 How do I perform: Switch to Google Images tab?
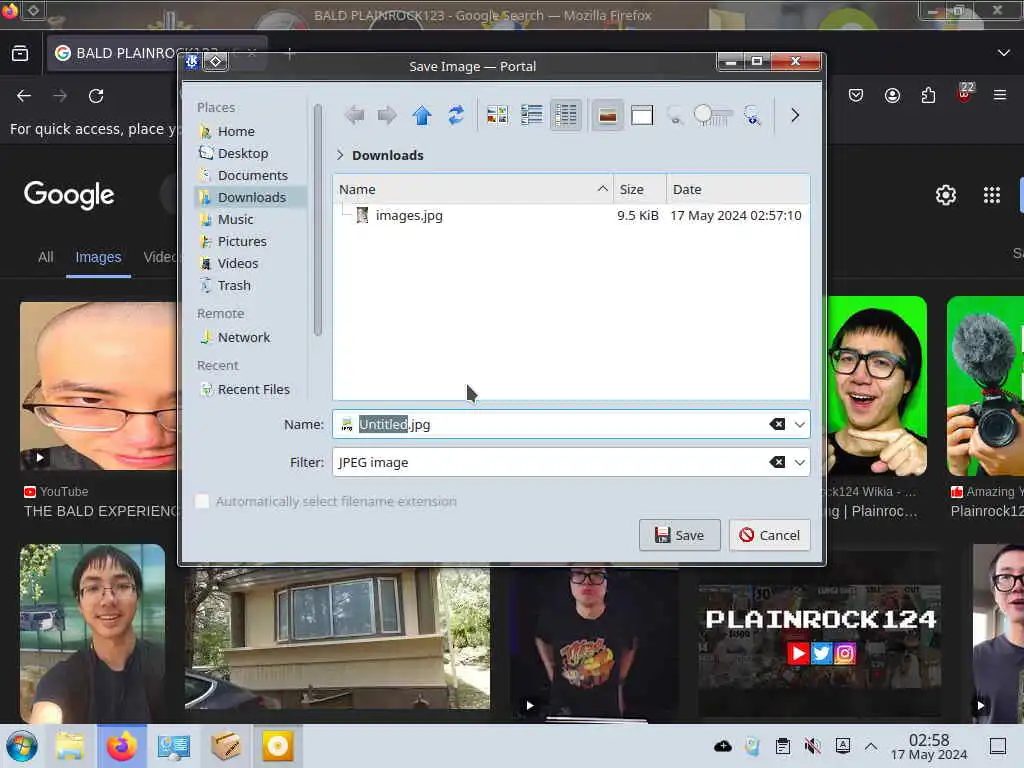[98, 257]
